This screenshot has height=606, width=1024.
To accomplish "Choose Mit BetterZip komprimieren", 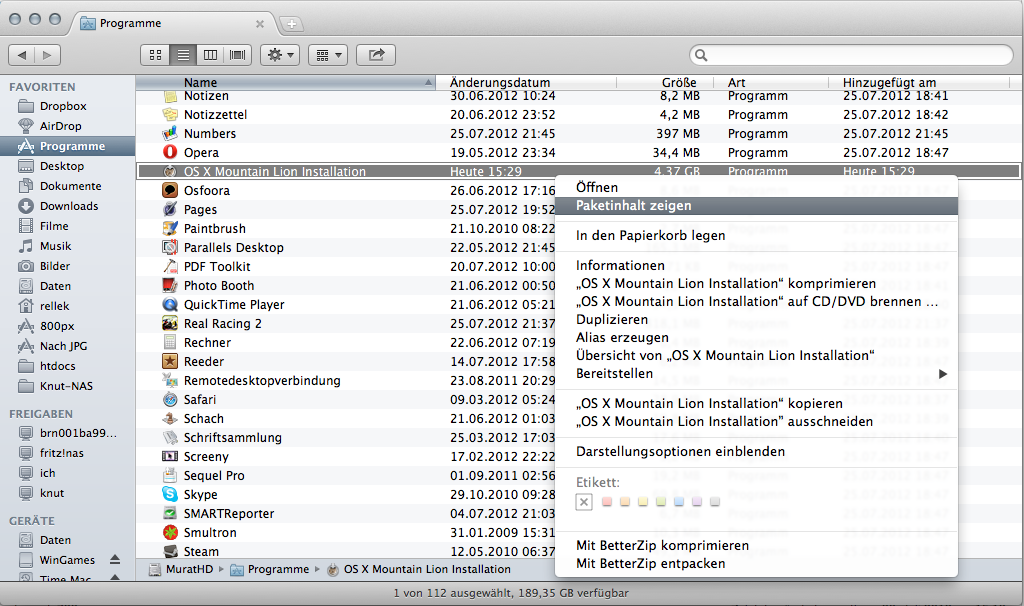I will pyautogui.click(x=756, y=545).
